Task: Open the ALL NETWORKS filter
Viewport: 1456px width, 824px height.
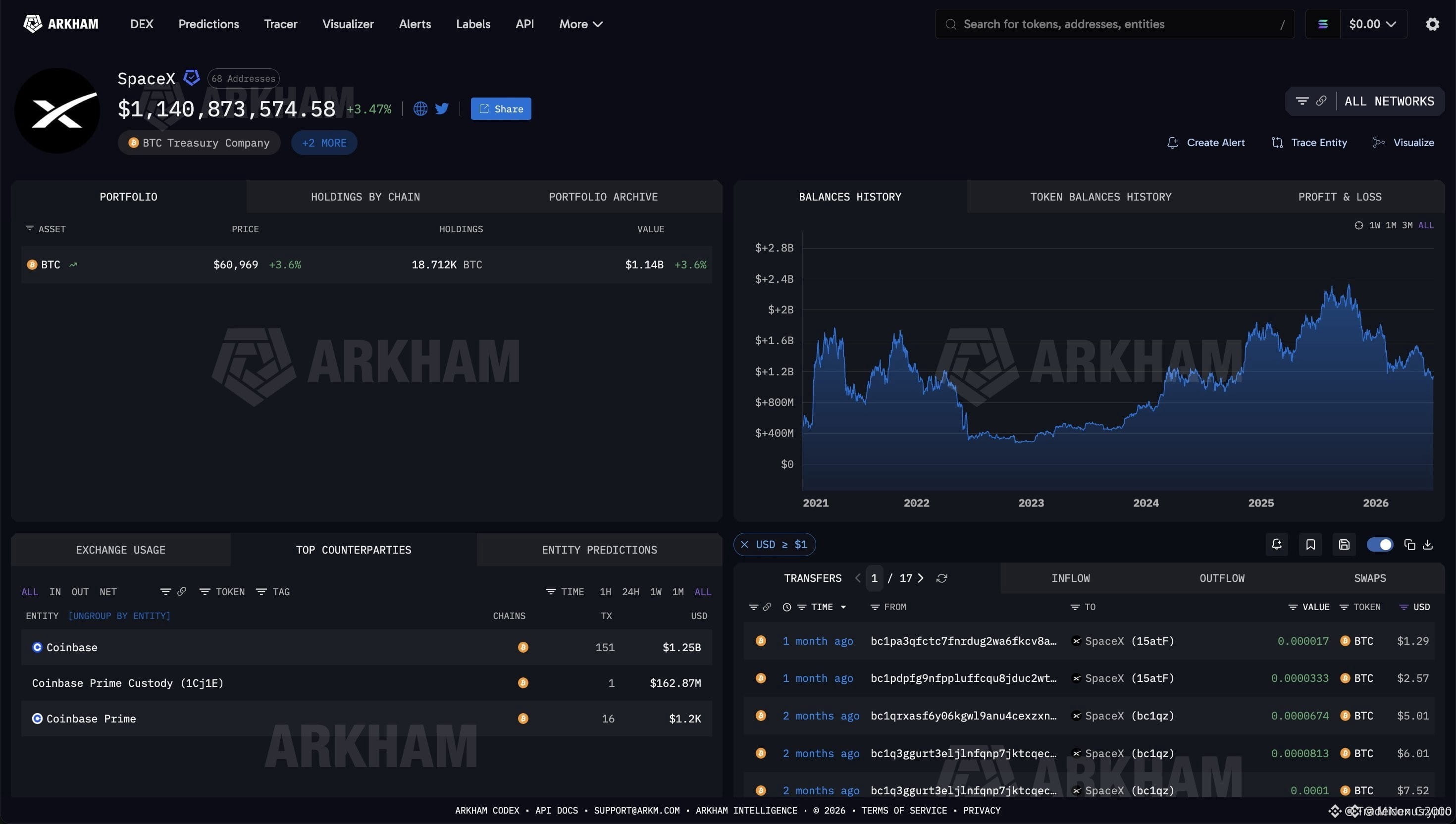Action: point(1389,101)
